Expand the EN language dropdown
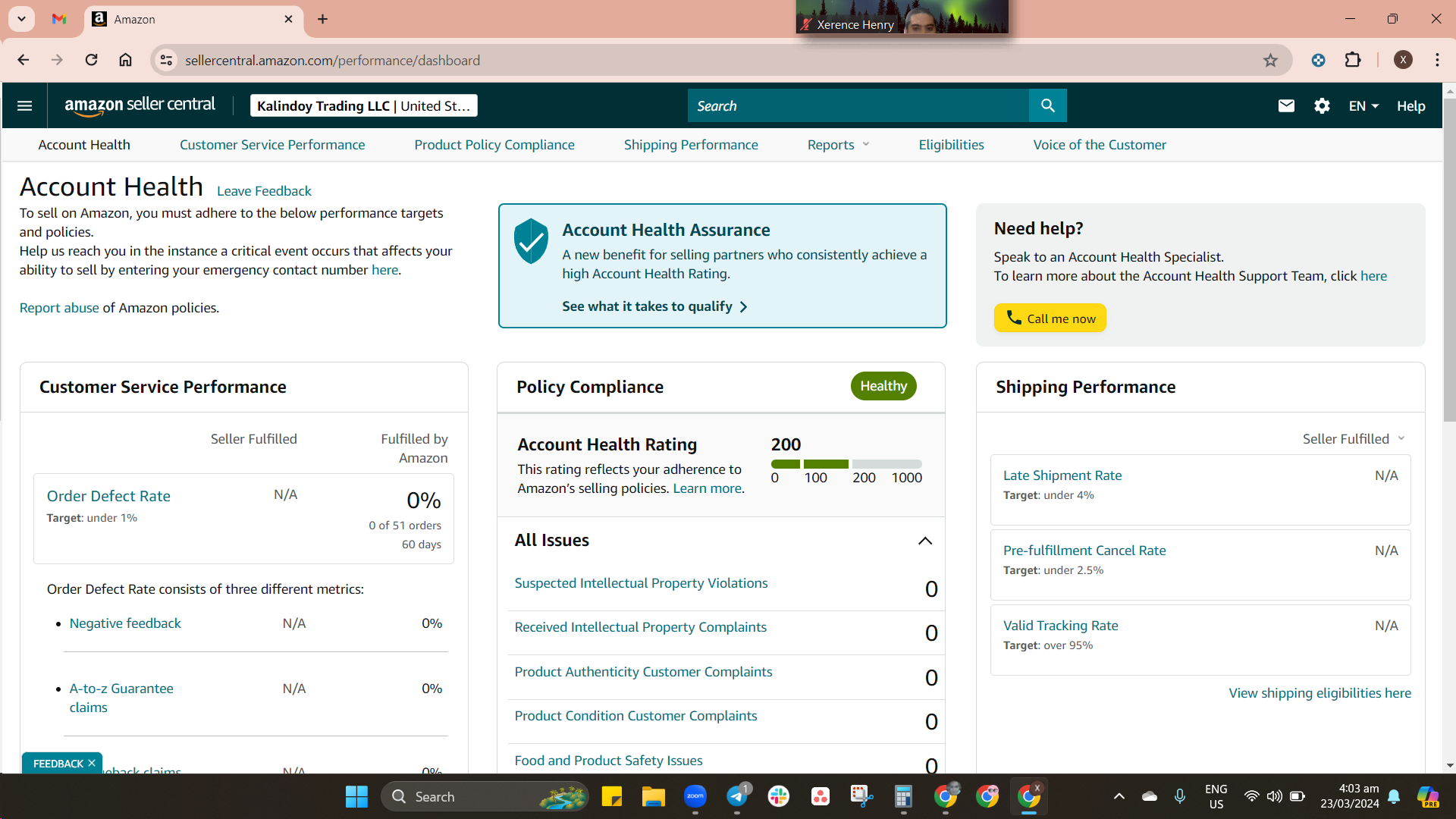 coord(1363,106)
